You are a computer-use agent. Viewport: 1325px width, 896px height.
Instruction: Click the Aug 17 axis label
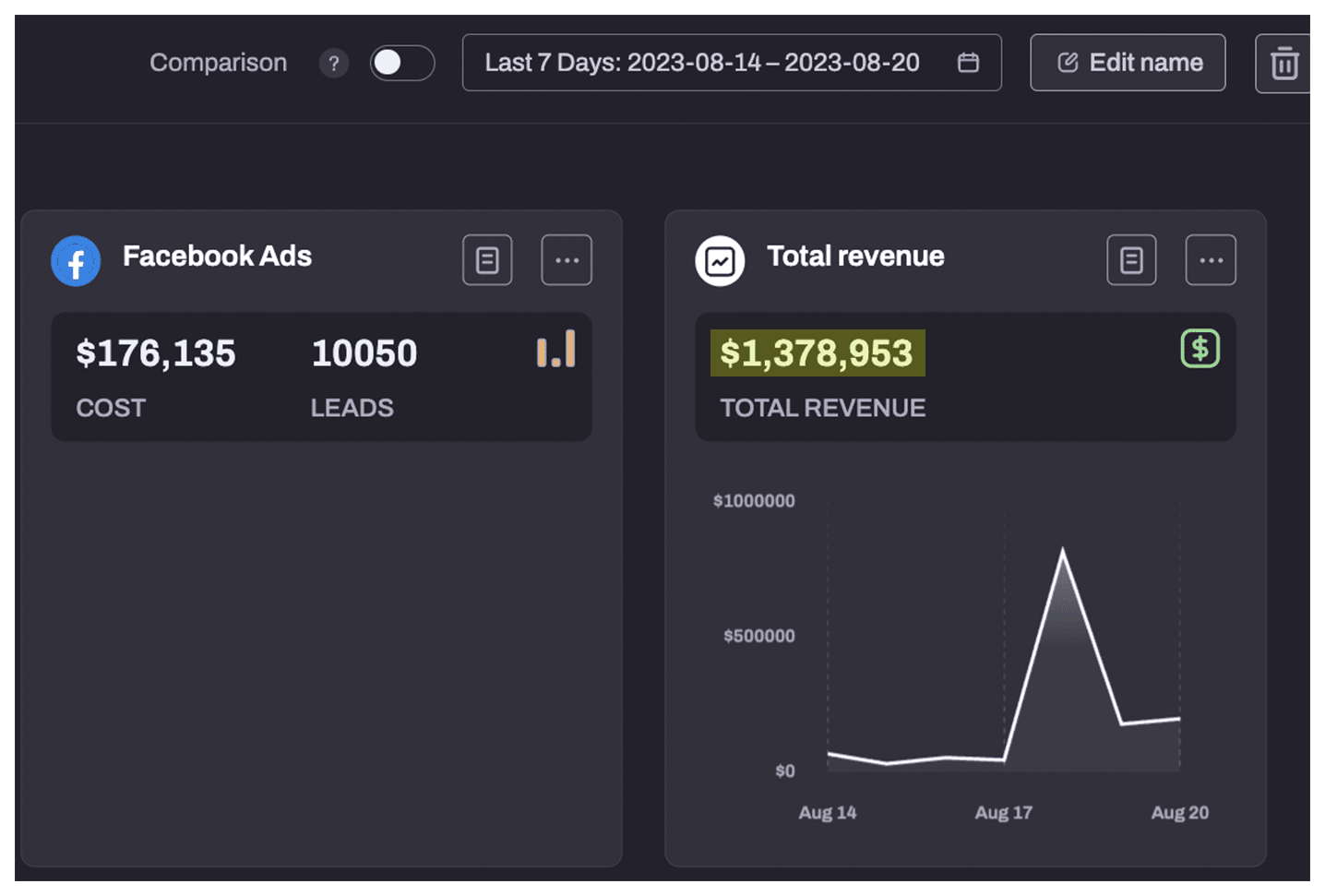1003,813
